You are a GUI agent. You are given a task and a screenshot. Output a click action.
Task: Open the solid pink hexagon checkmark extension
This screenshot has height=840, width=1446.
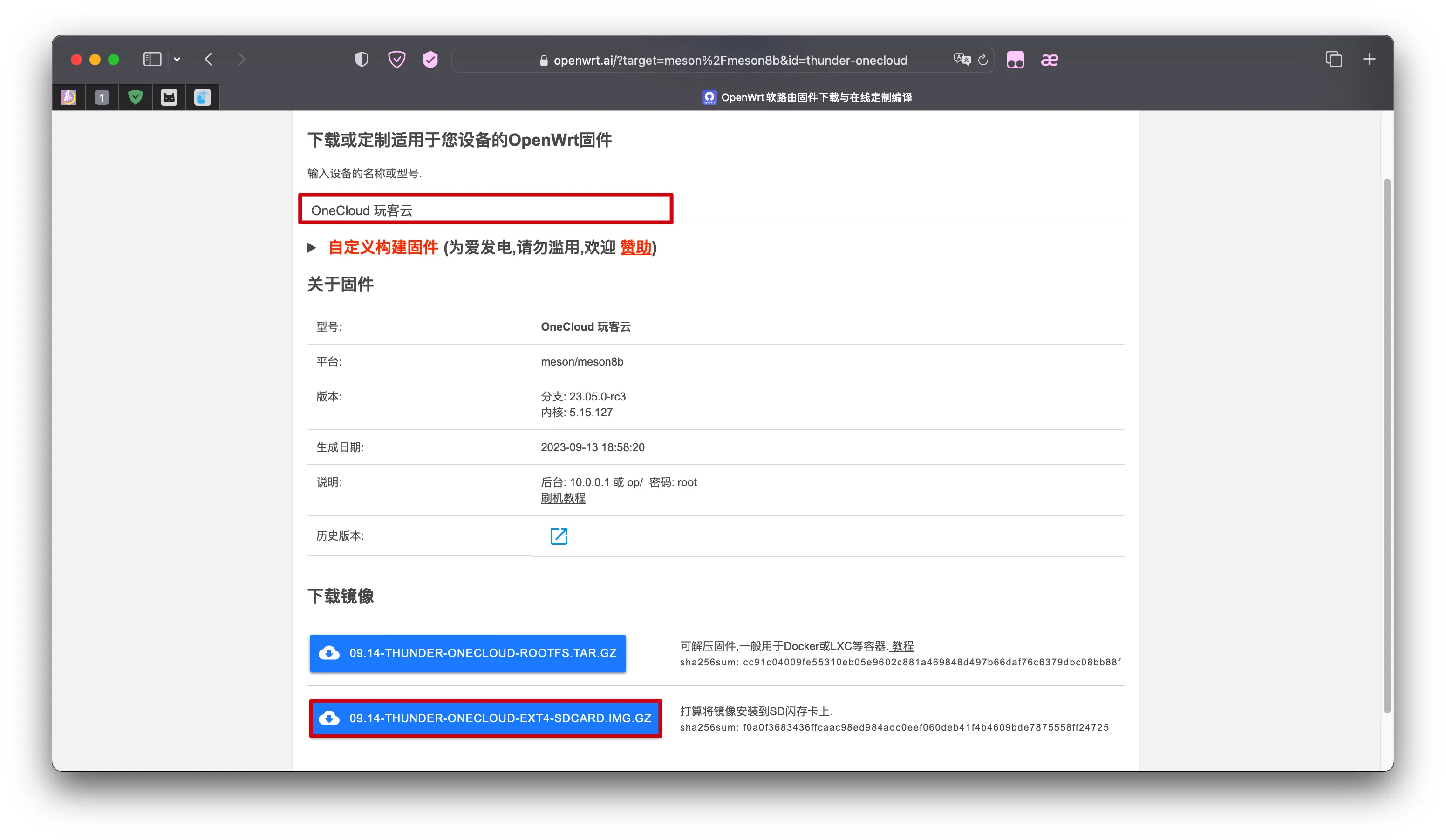click(430, 60)
